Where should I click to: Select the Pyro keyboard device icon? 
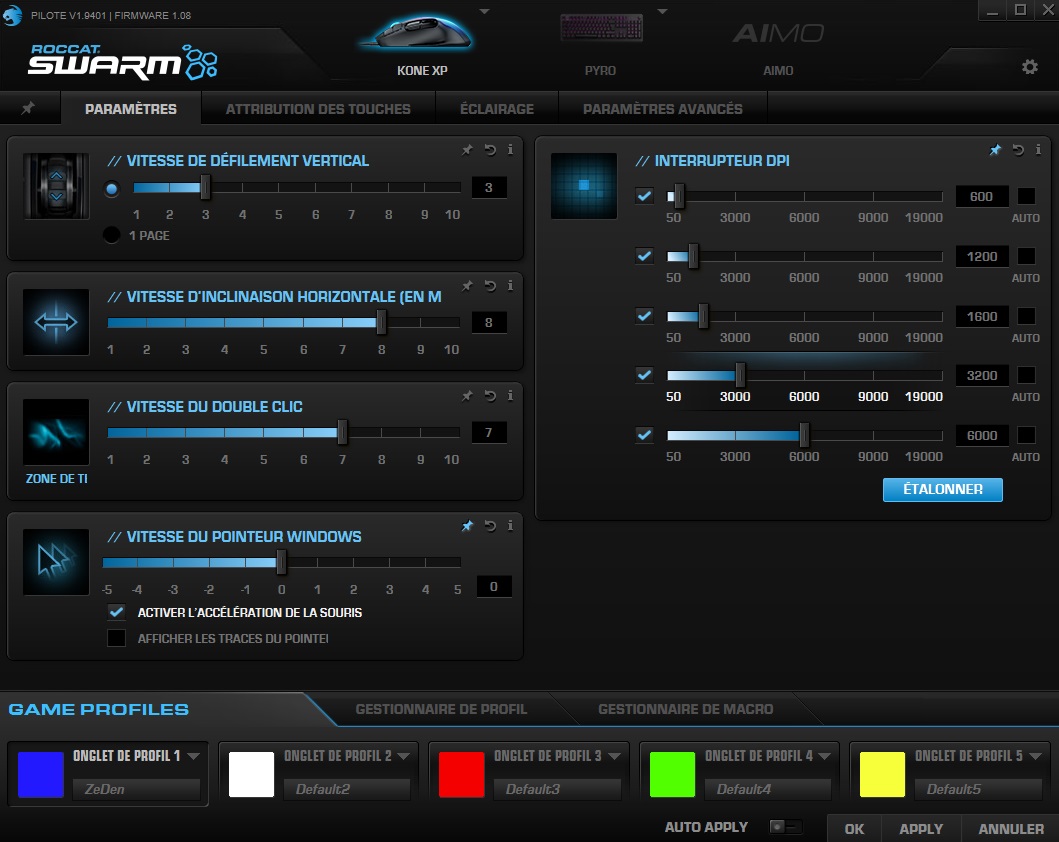click(600, 30)
